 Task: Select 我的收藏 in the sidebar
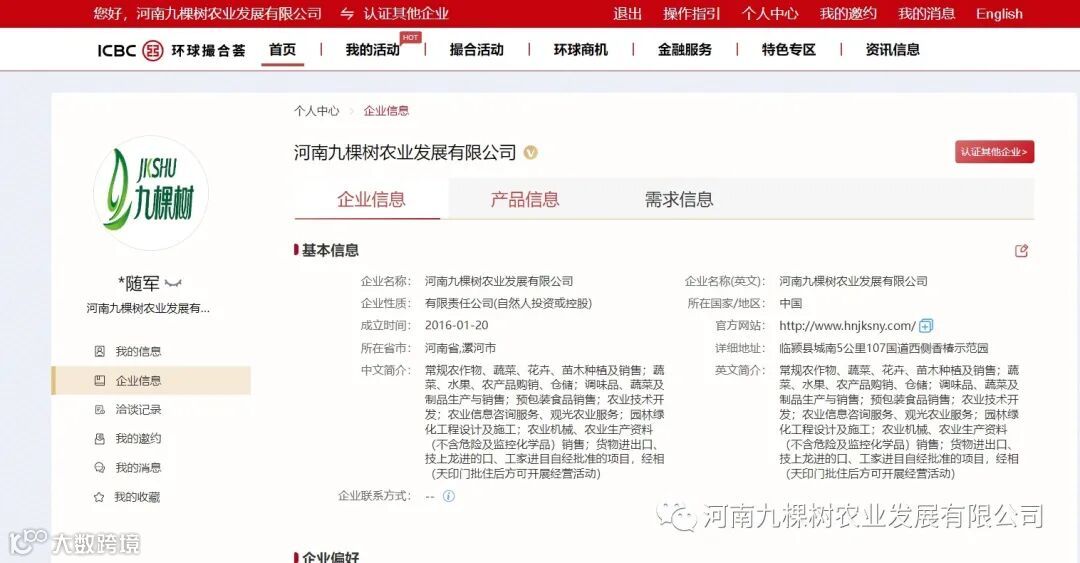(x=138, y=496)
